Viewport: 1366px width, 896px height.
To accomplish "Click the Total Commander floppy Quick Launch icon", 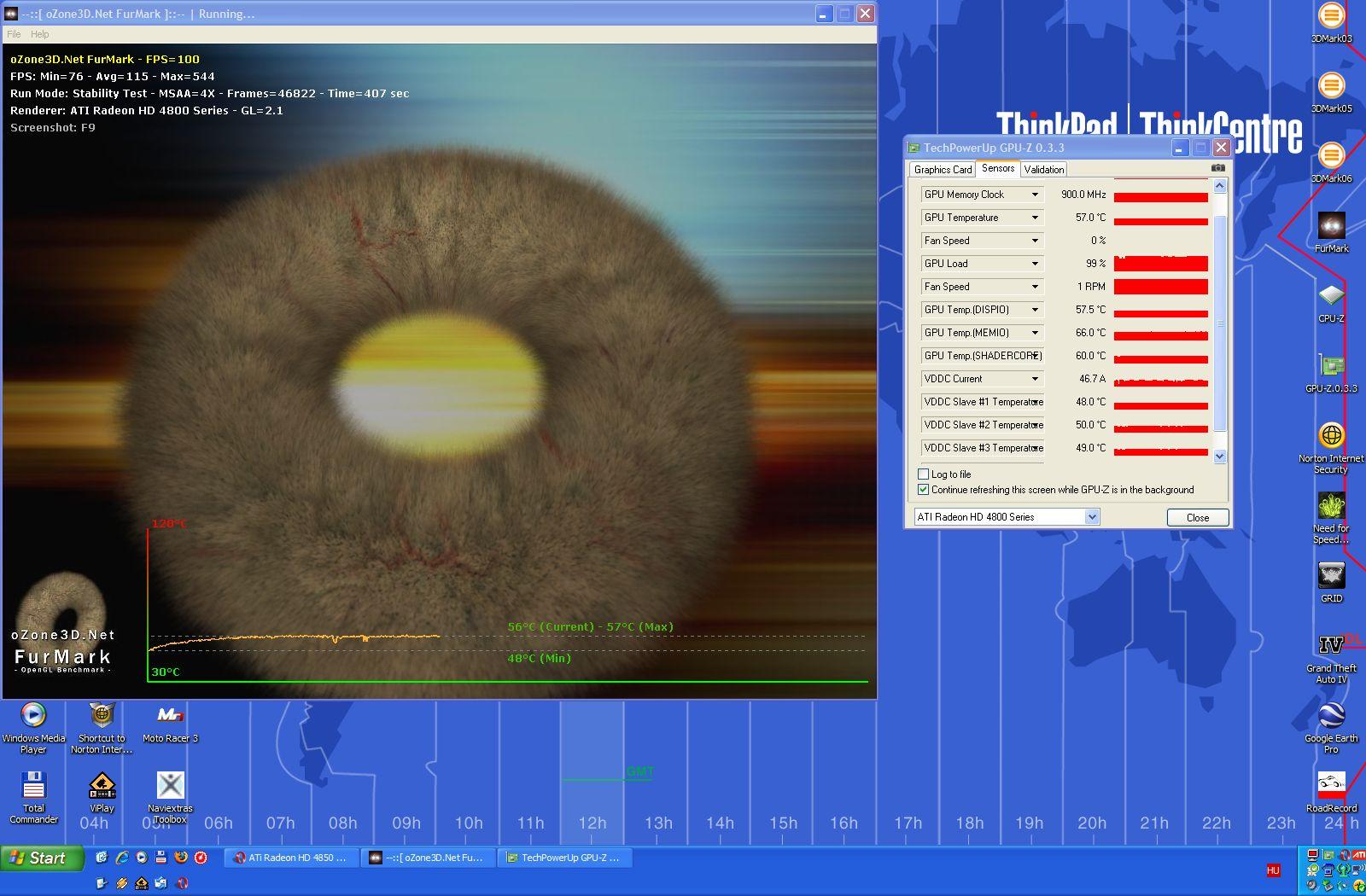I will tap(161, 858).
